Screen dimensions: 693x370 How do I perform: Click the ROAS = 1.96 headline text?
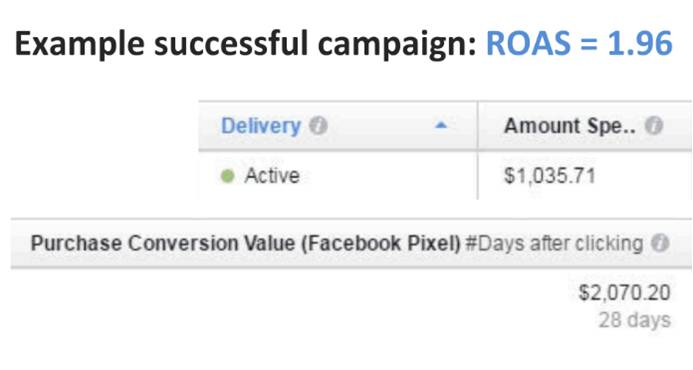pos(579,43)
